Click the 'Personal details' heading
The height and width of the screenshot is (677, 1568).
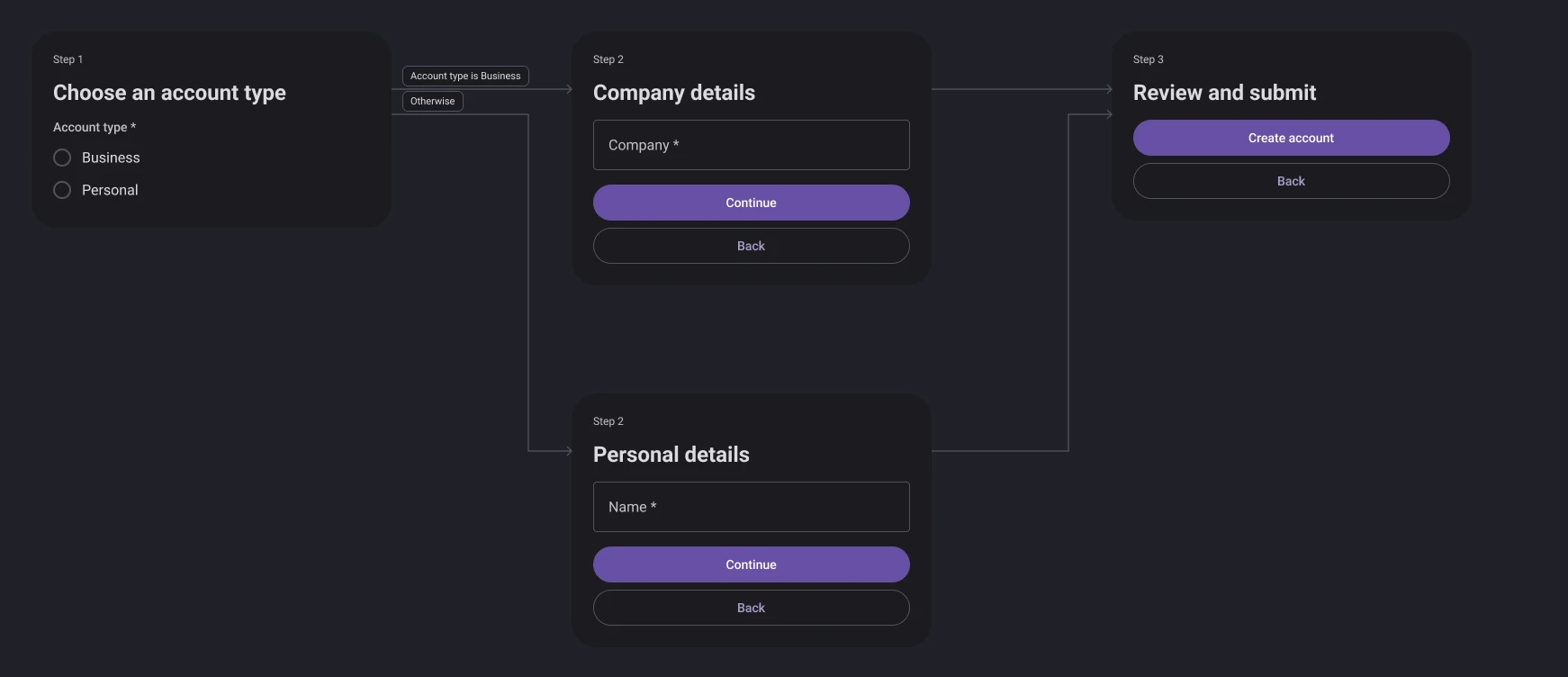[671, 455]
